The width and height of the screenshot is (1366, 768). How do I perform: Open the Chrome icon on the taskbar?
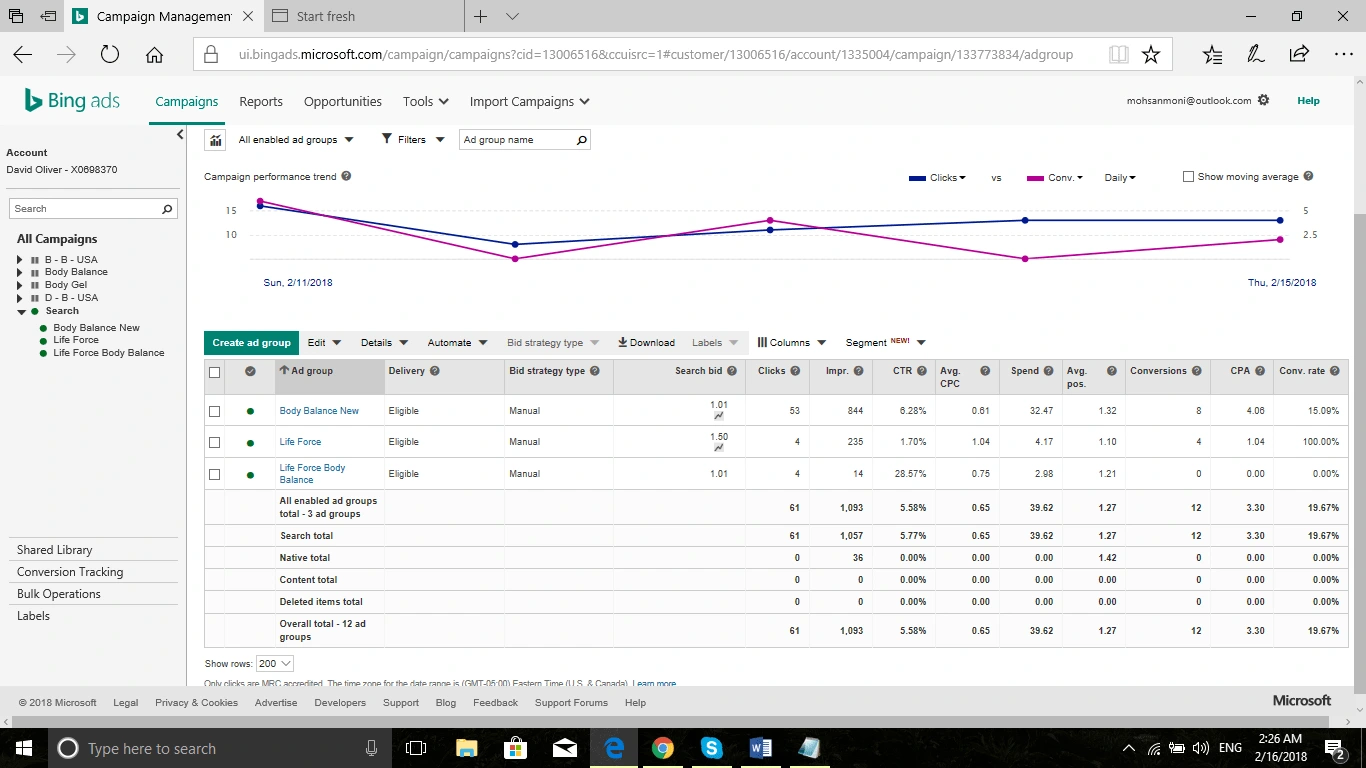point(662,748)
